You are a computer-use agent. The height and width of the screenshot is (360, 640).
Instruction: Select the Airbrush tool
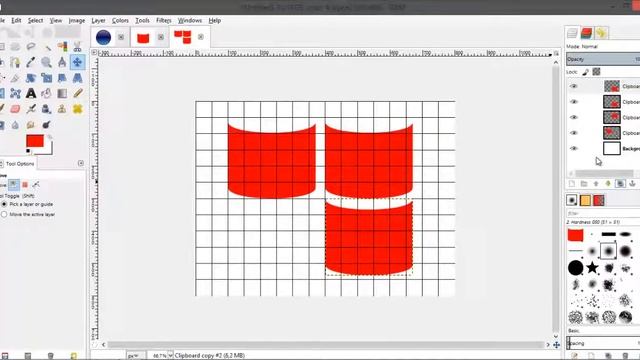click(31, 109)
